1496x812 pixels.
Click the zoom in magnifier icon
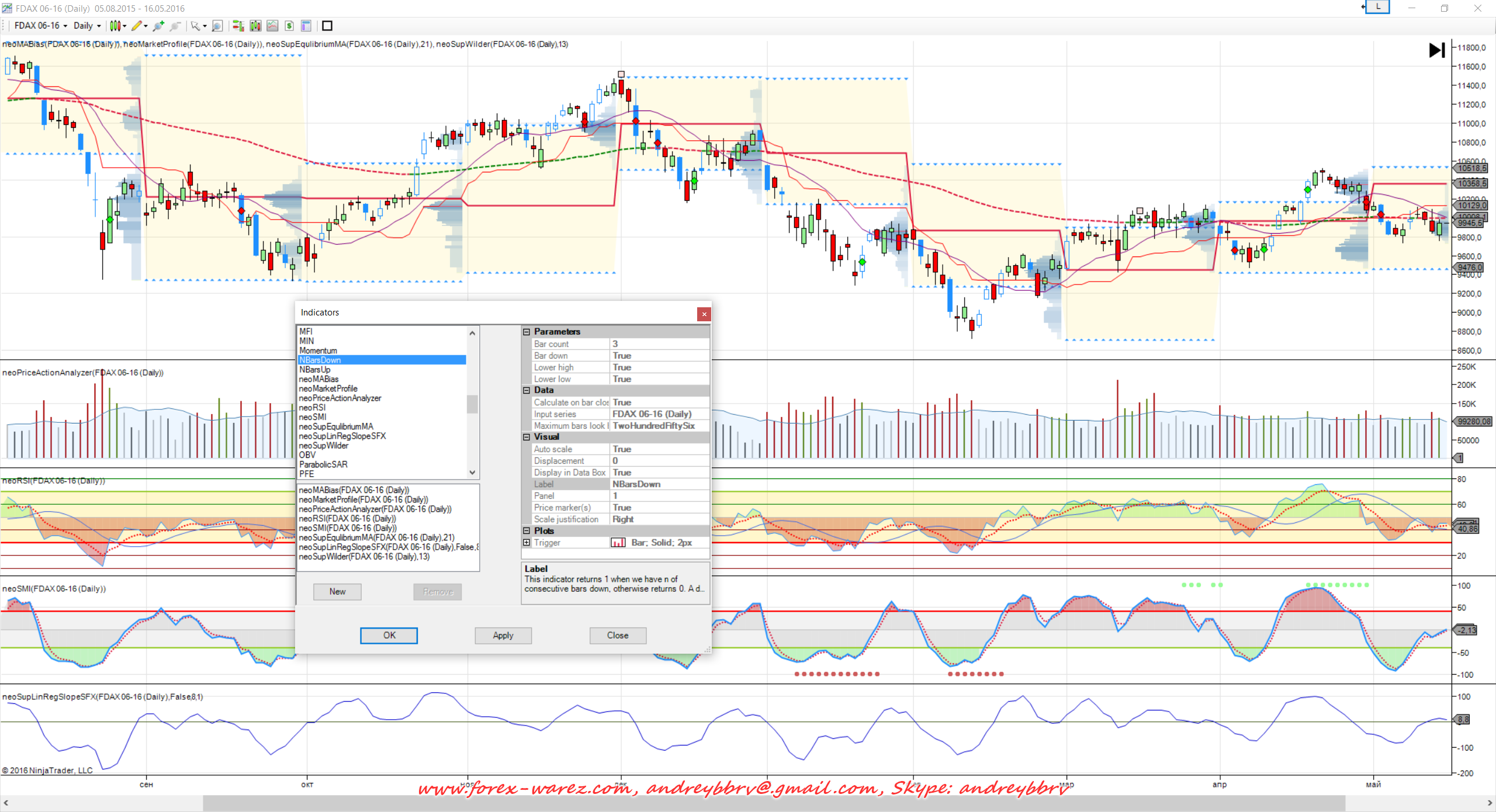[x=158, y=26]
